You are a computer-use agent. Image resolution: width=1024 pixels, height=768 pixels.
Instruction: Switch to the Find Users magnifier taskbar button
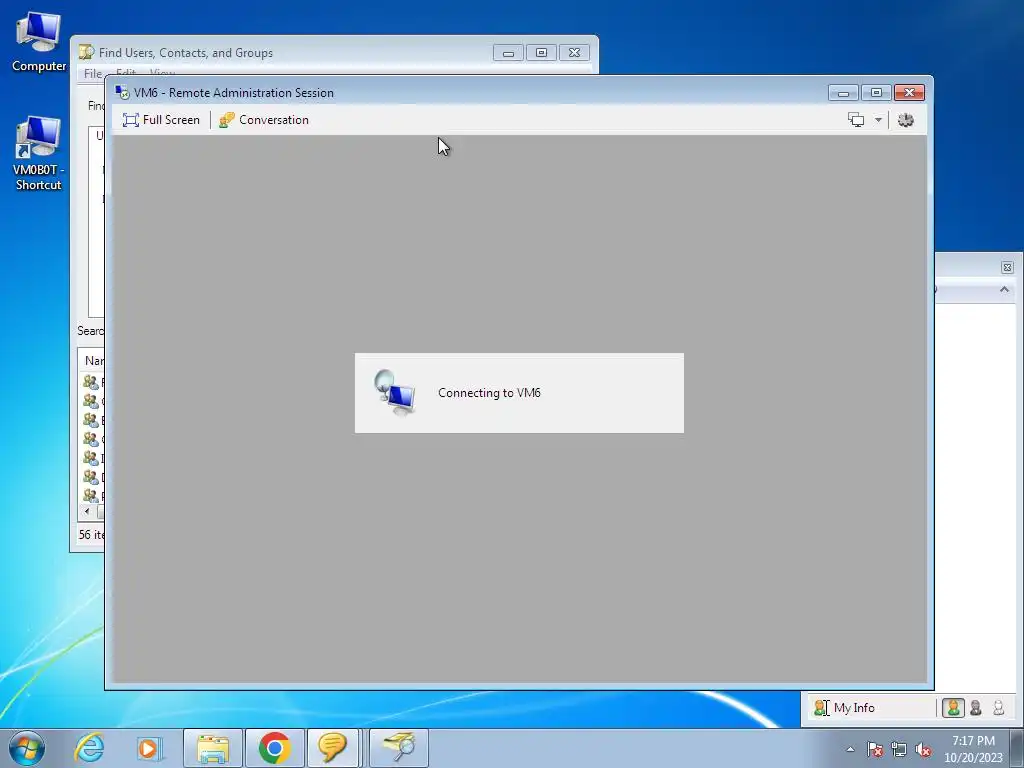pyautogui.click(x=399, y=748)
